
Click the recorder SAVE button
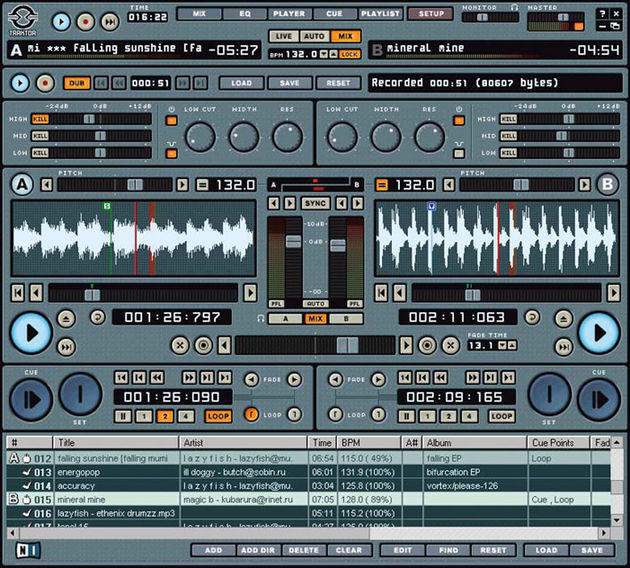pyautogui.click(x=290, y=83)
